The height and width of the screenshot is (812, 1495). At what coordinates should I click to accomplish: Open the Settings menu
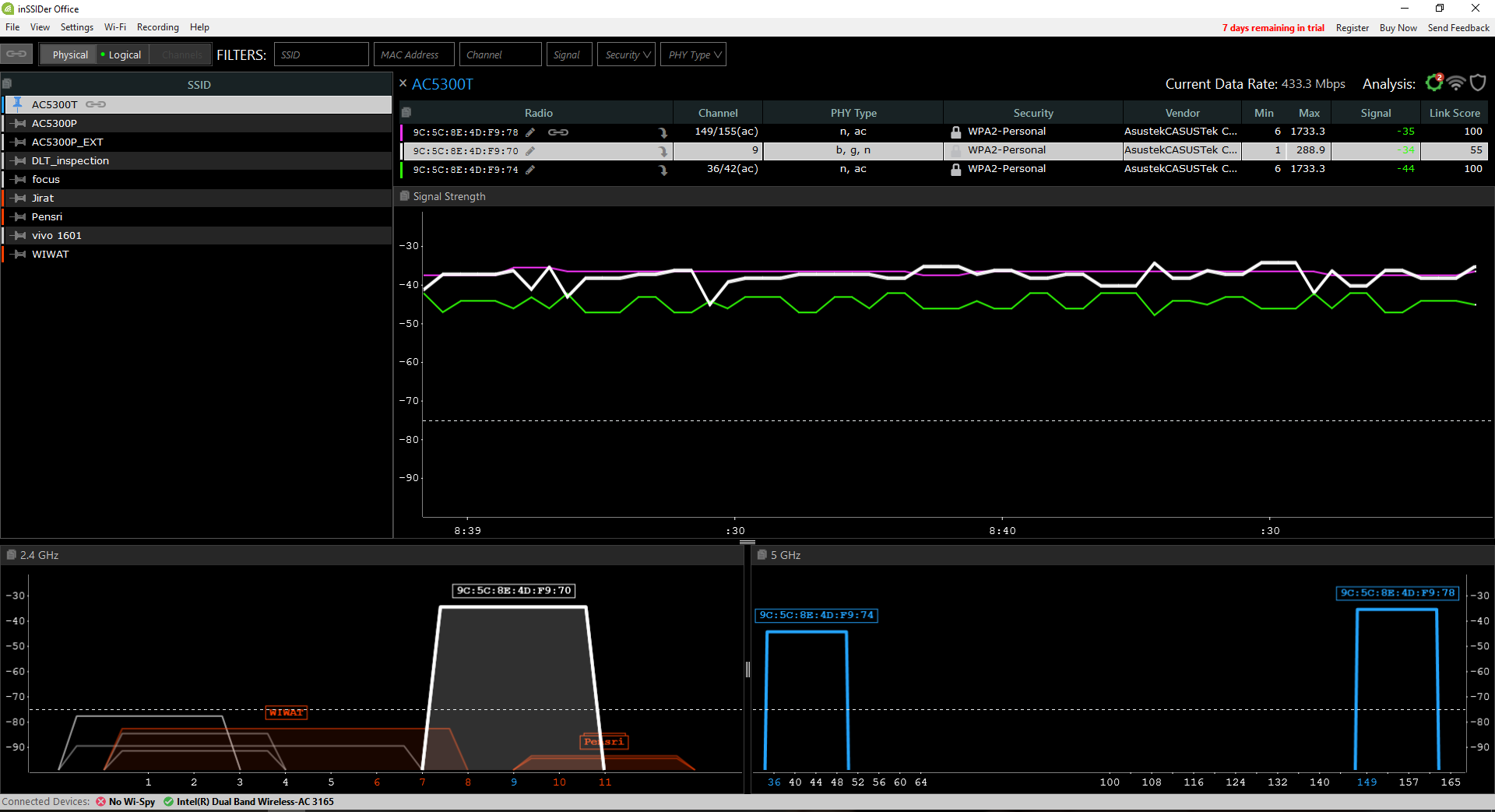click(x=77, y=27)
